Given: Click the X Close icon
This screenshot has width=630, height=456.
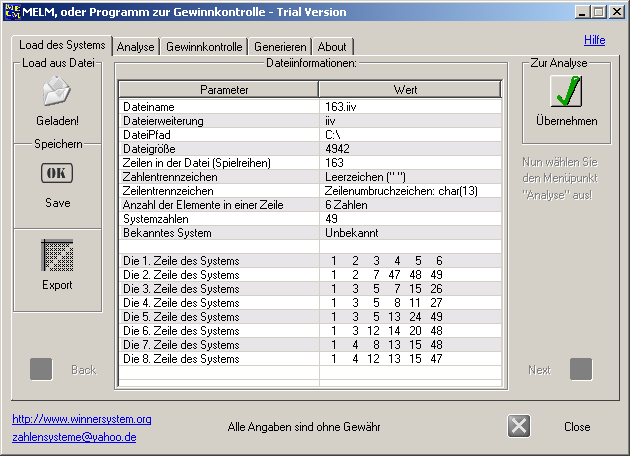Looking at the screenshot, I should 519,426.
